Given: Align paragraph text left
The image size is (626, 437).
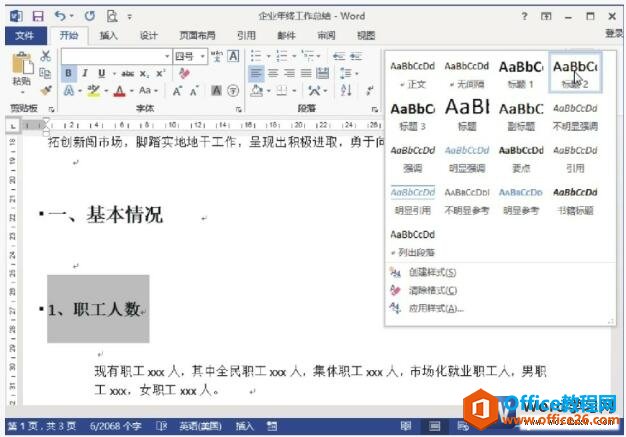Looking at the screenshot, I should pos(256,73).
